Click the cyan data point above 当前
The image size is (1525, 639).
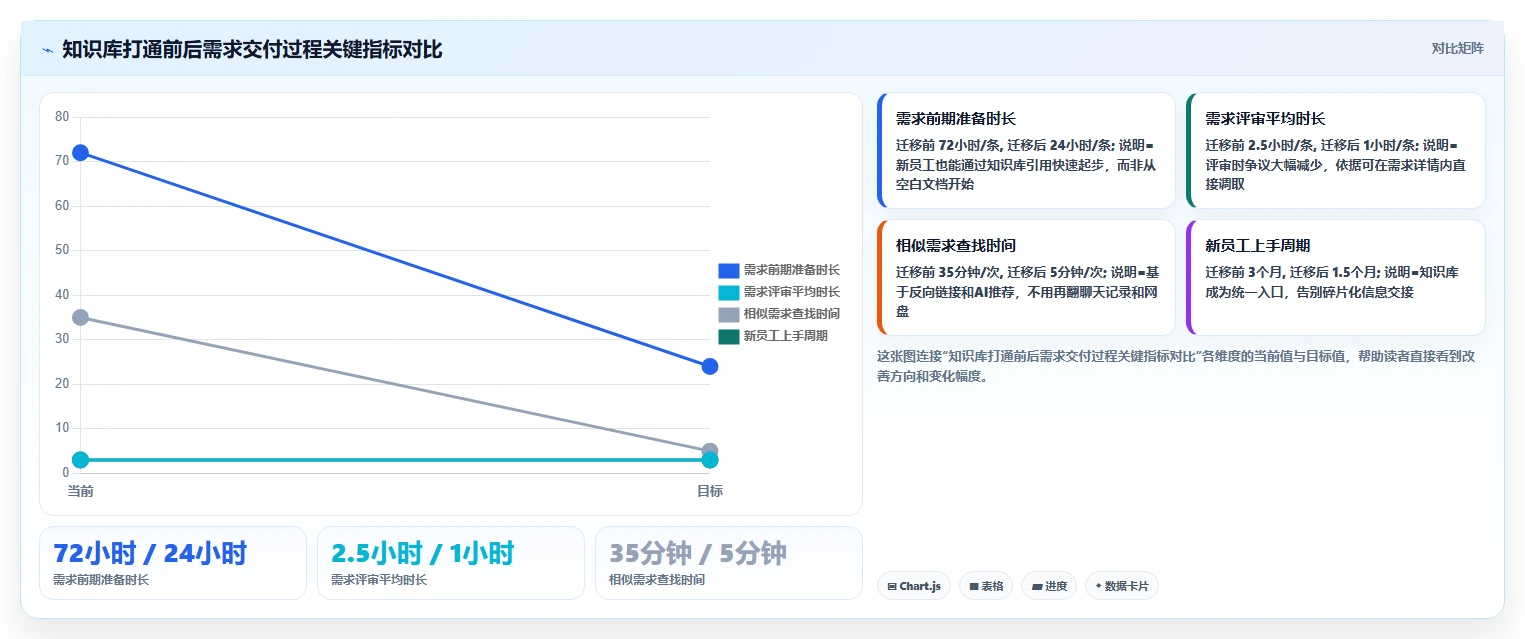pos(80,460)
